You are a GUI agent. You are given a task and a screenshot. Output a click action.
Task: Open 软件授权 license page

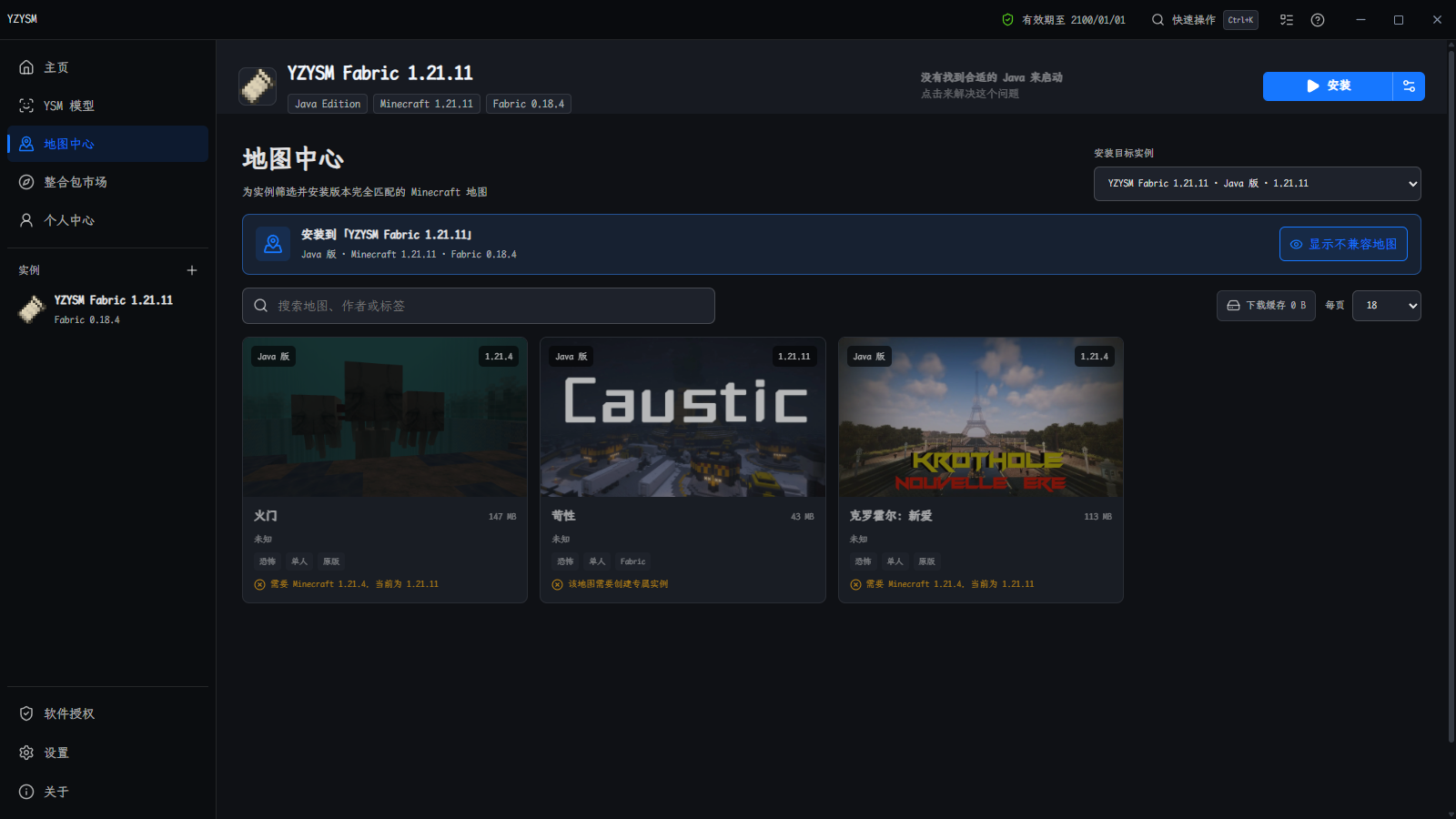[x=107, y=713]
